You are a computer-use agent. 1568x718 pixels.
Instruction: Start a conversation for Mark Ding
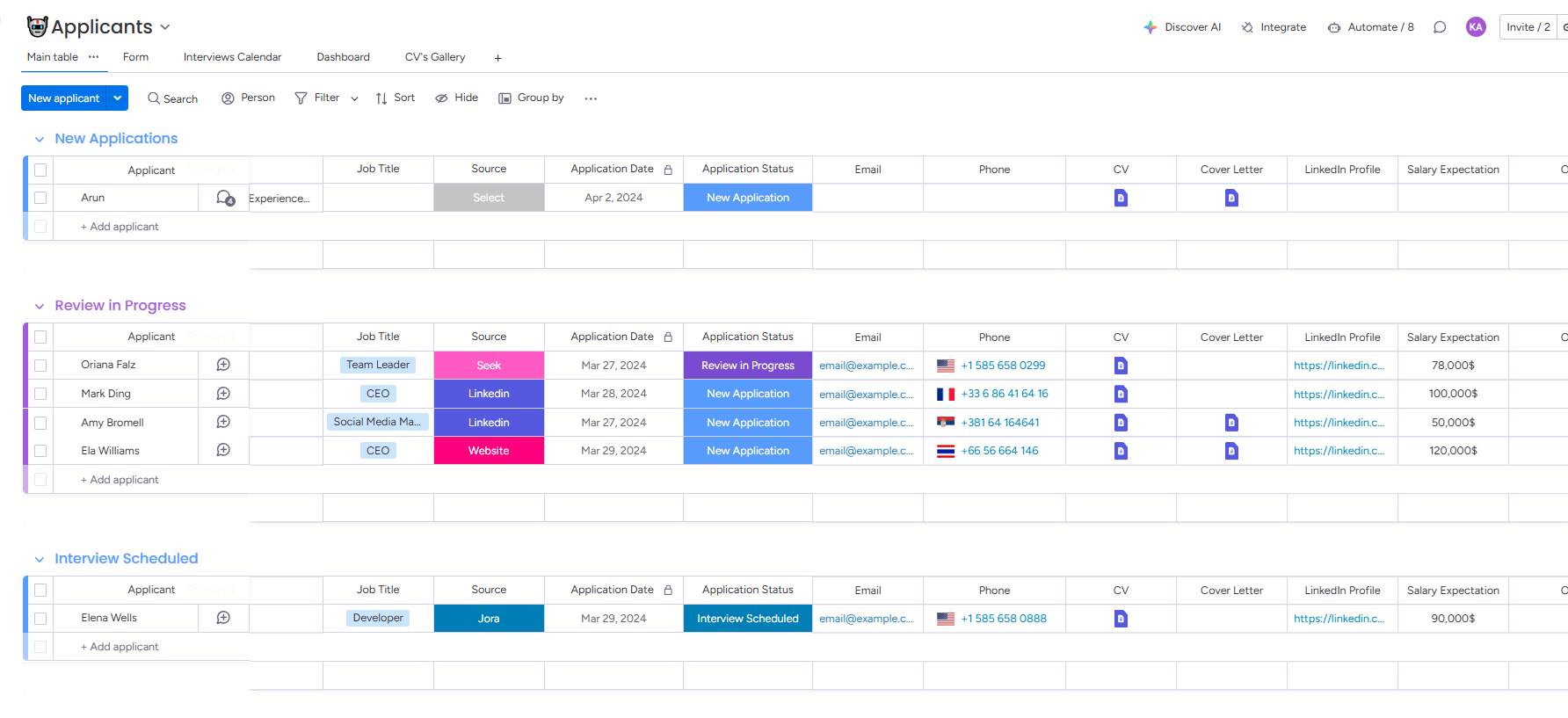pos(223,394)
